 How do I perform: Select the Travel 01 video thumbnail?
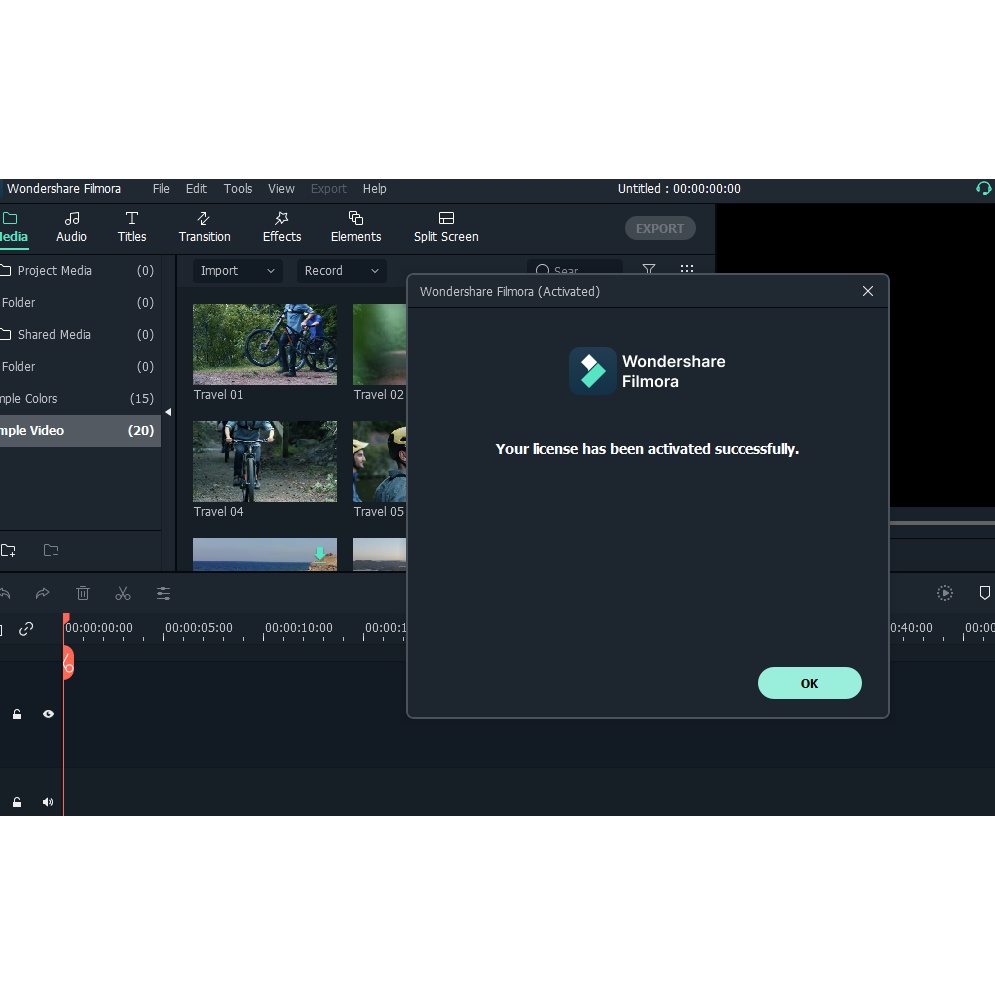pyautogui.click(x=265, y=345)
